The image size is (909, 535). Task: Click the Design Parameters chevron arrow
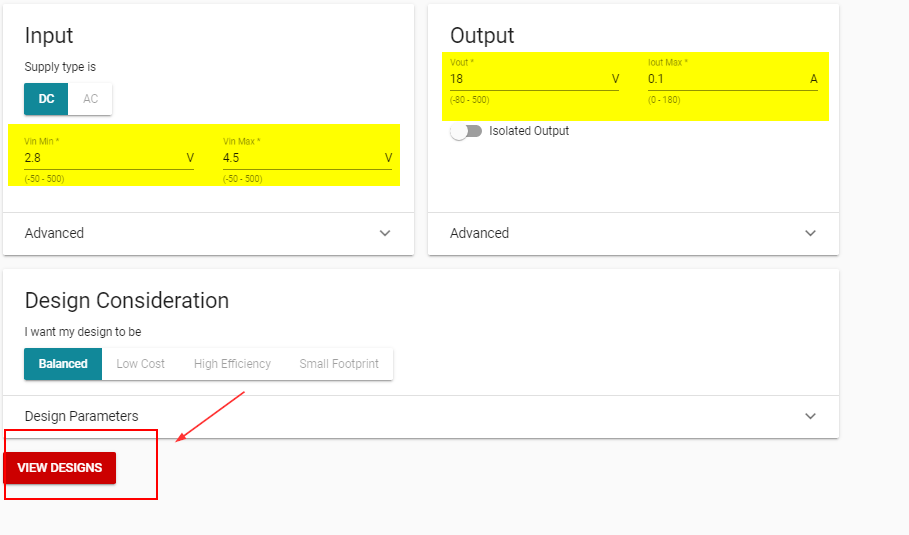[811, 416]
